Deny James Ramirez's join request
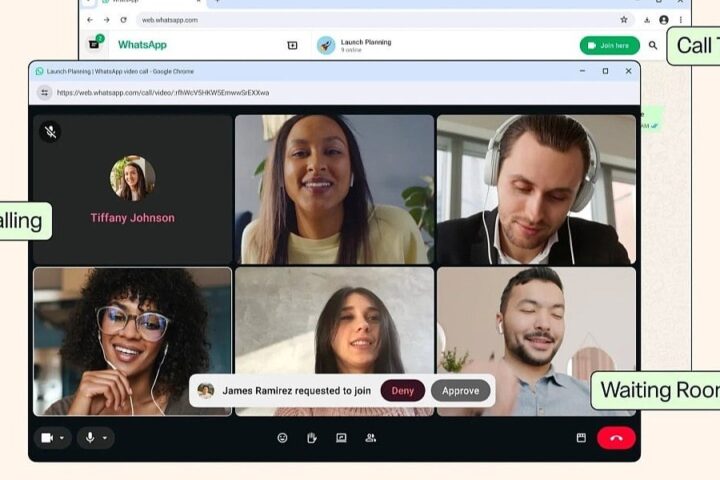Viewport: 720px width, 480px height. [x=403, y=391]
